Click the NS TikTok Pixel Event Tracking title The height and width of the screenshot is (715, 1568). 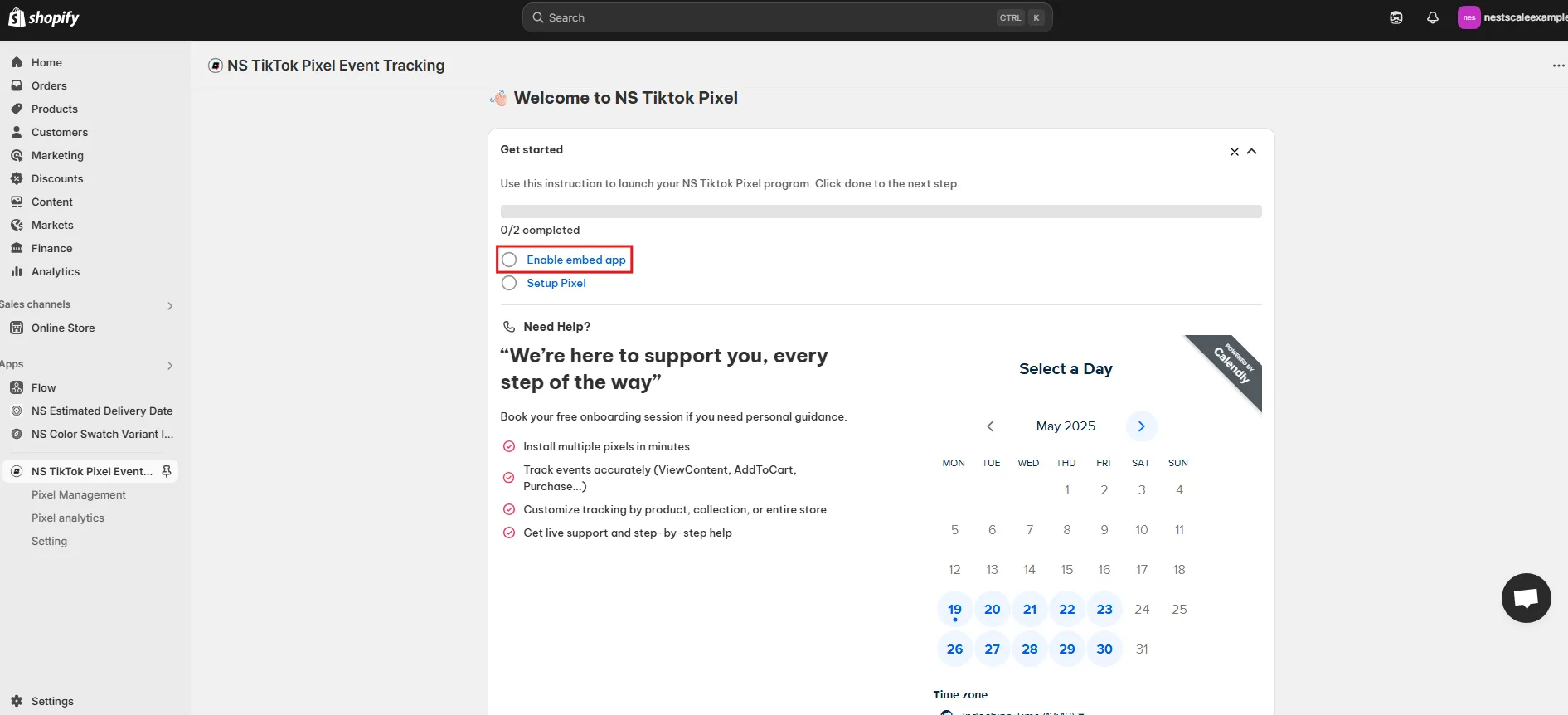(336, 66)
